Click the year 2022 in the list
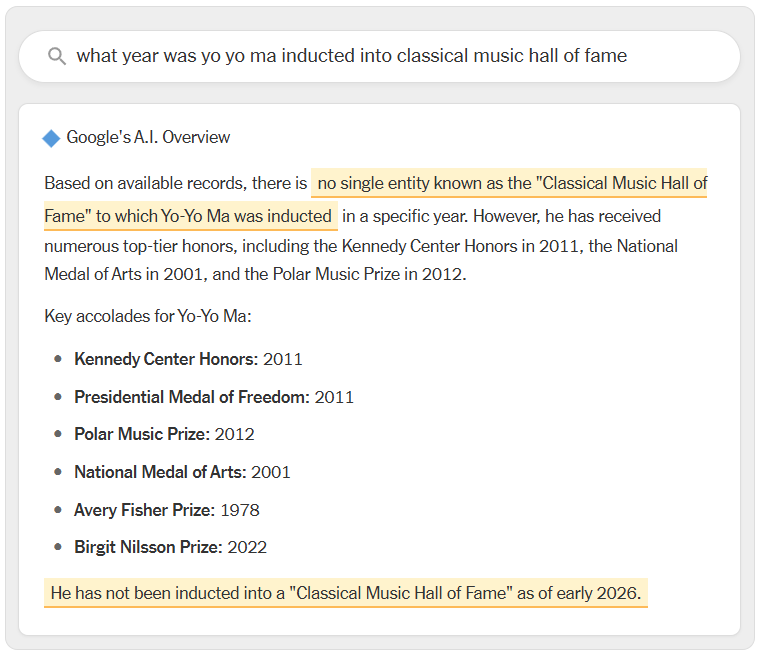The width and height of the screenshot is (758, 654). click(x=247, y=547)
